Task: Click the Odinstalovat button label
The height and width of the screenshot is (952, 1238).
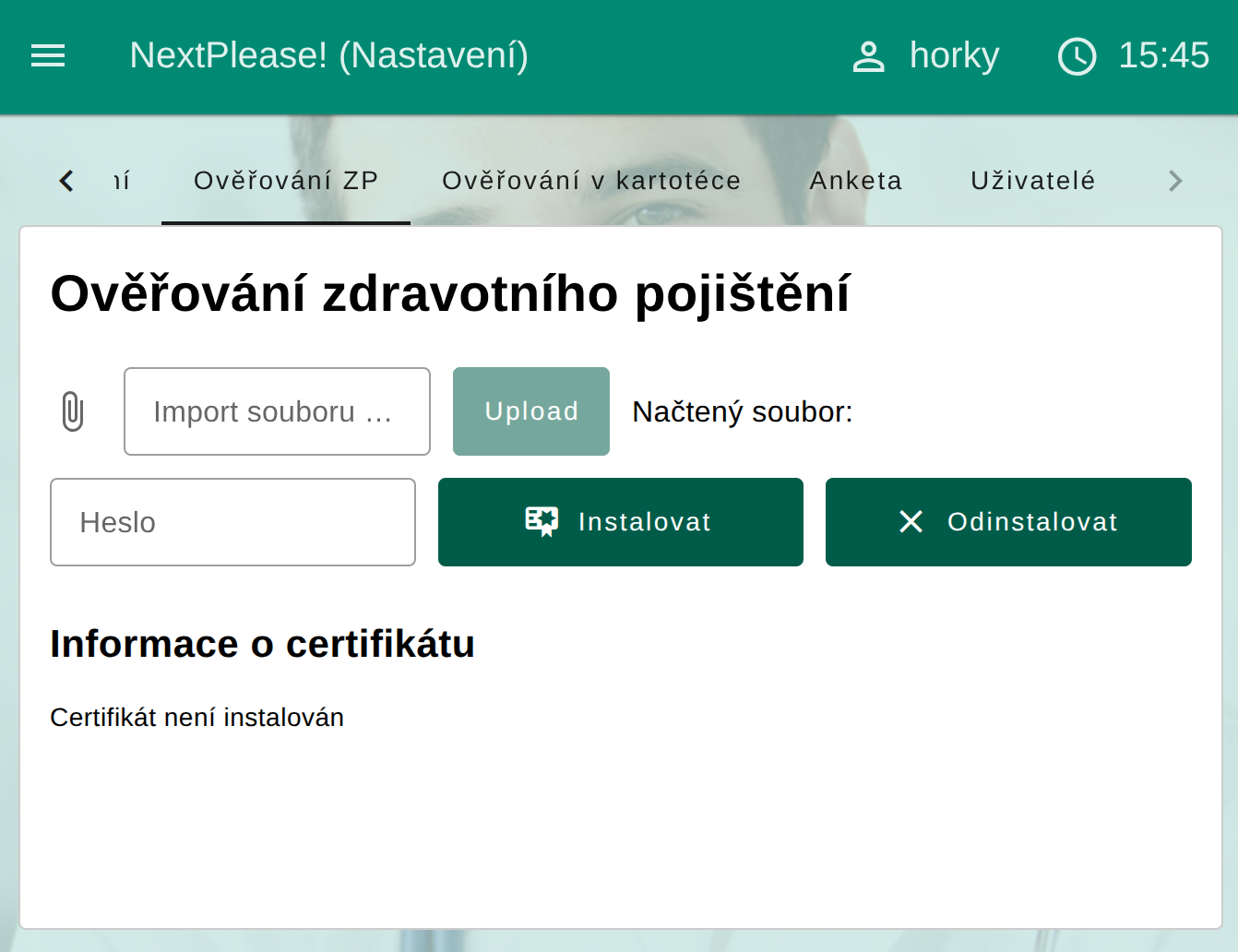Action: click(1032, 522)
